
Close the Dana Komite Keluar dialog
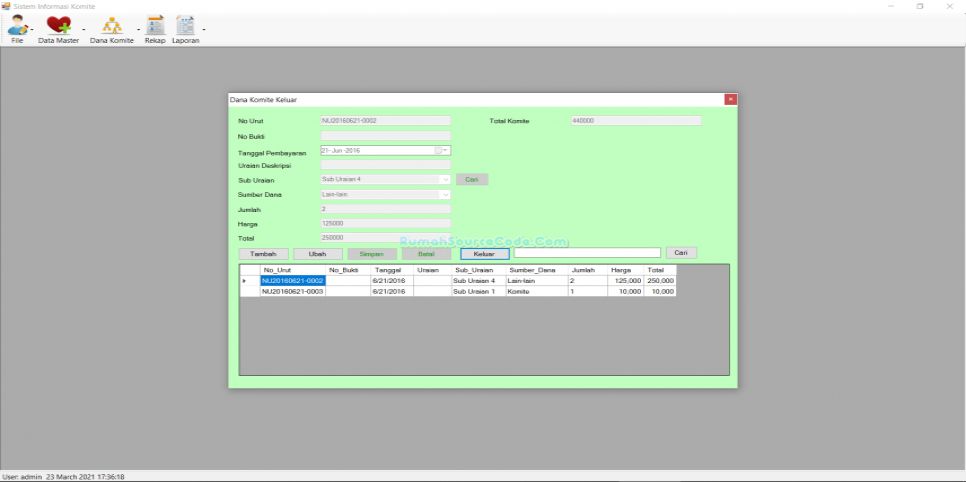[x=730, y=100]
